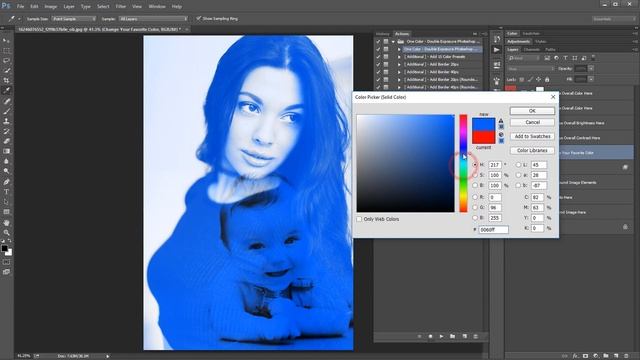The image size is (640, 360).
Task: Select the Pen tool
Action: click(7, 182)
